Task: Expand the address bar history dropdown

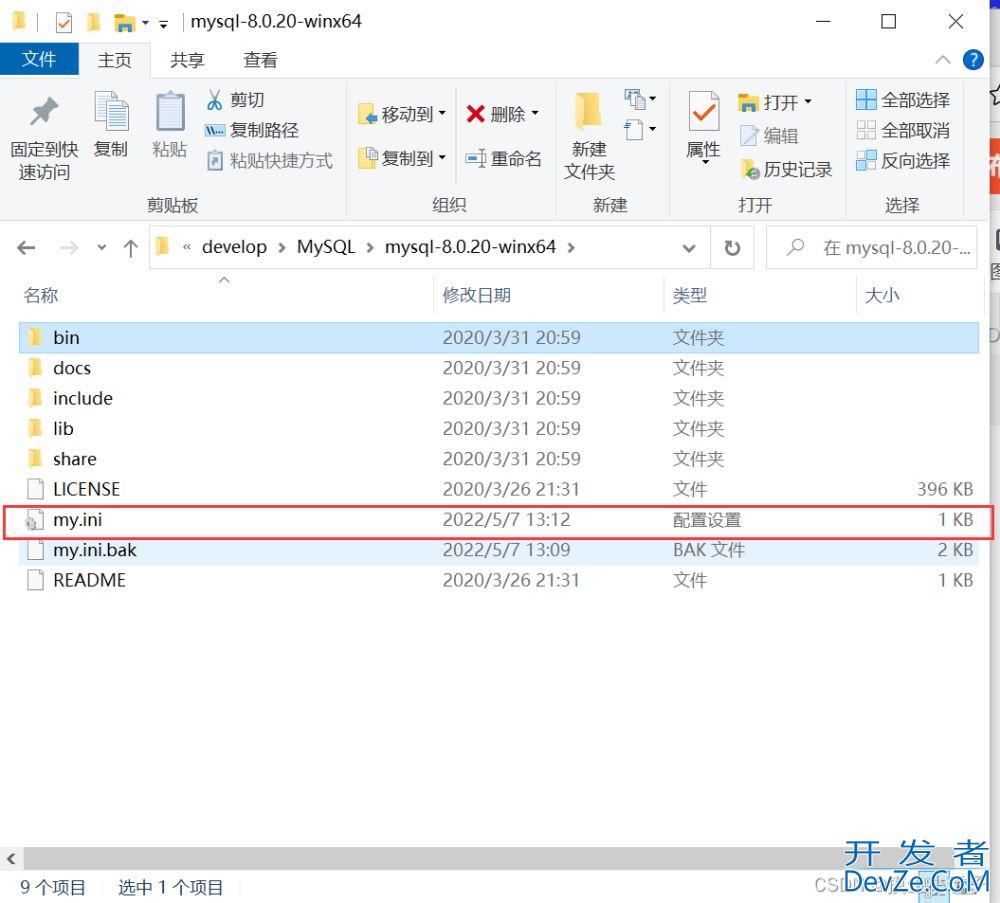Action: click(x=689, y=247)
